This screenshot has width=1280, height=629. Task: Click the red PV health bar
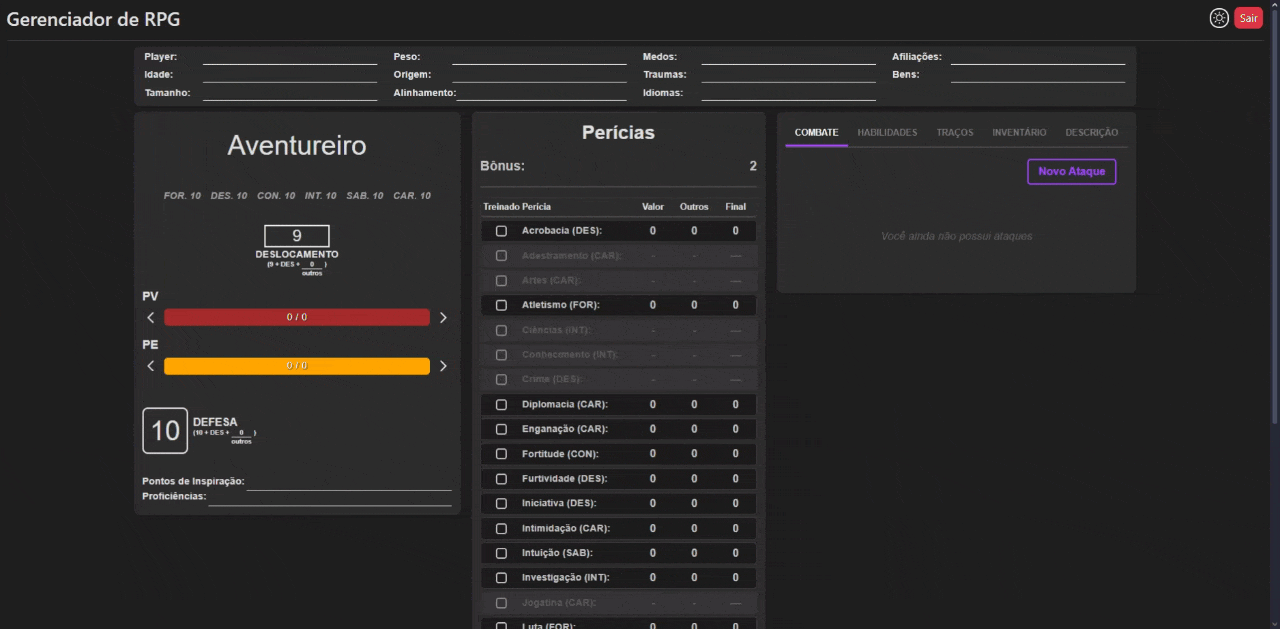point(297,317)
